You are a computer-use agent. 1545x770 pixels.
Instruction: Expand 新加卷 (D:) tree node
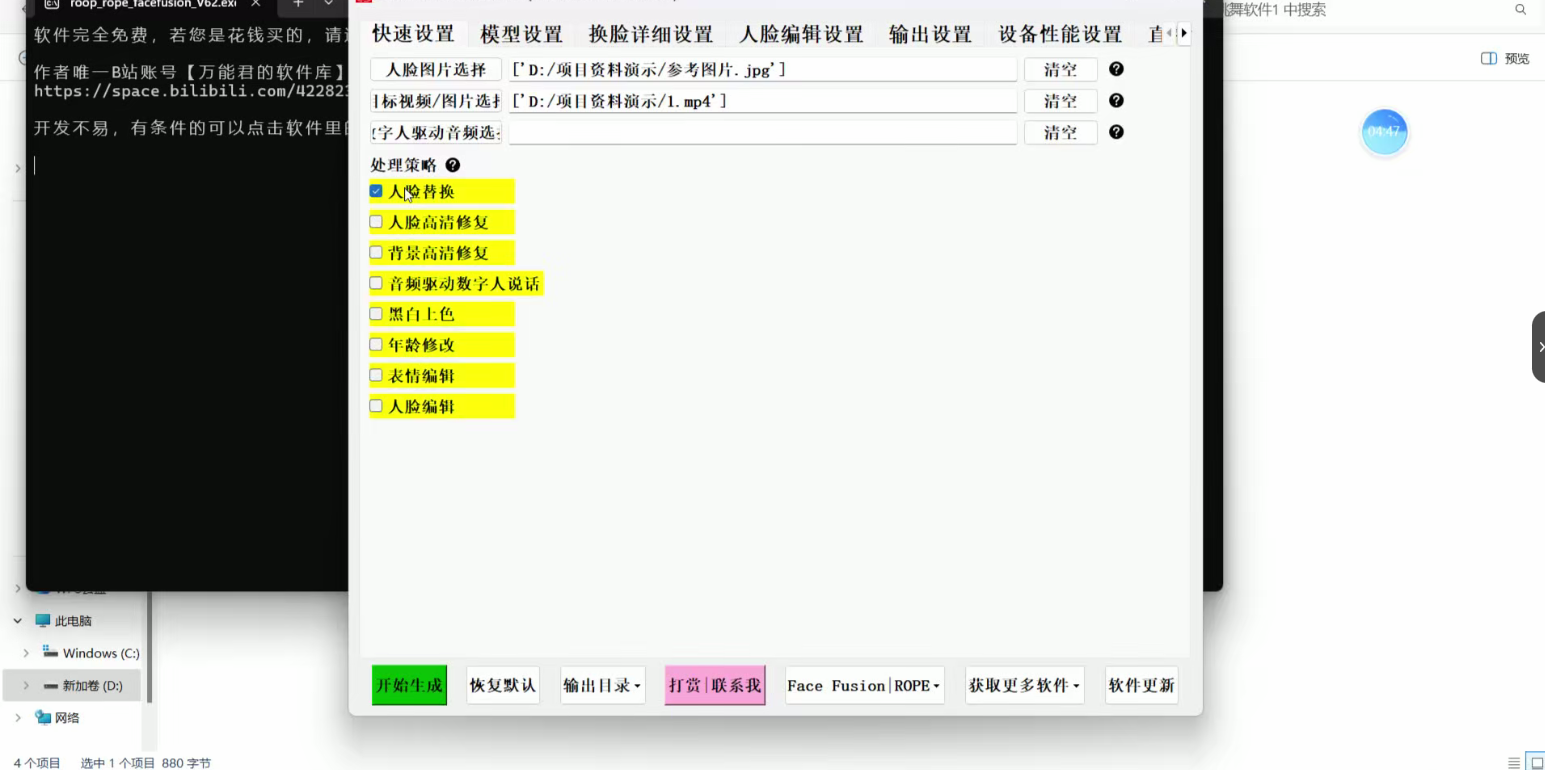26,686
